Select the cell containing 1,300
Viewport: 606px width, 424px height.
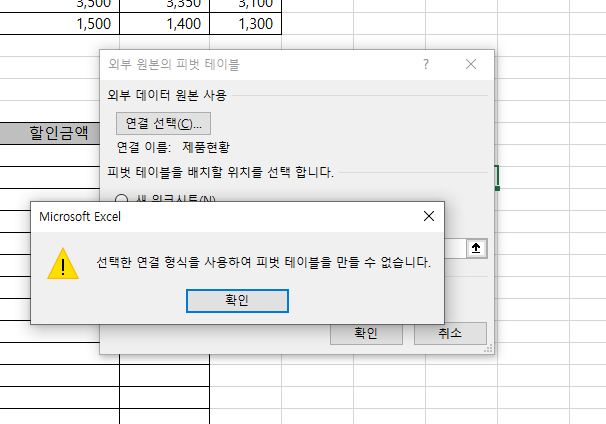point(246,24)
